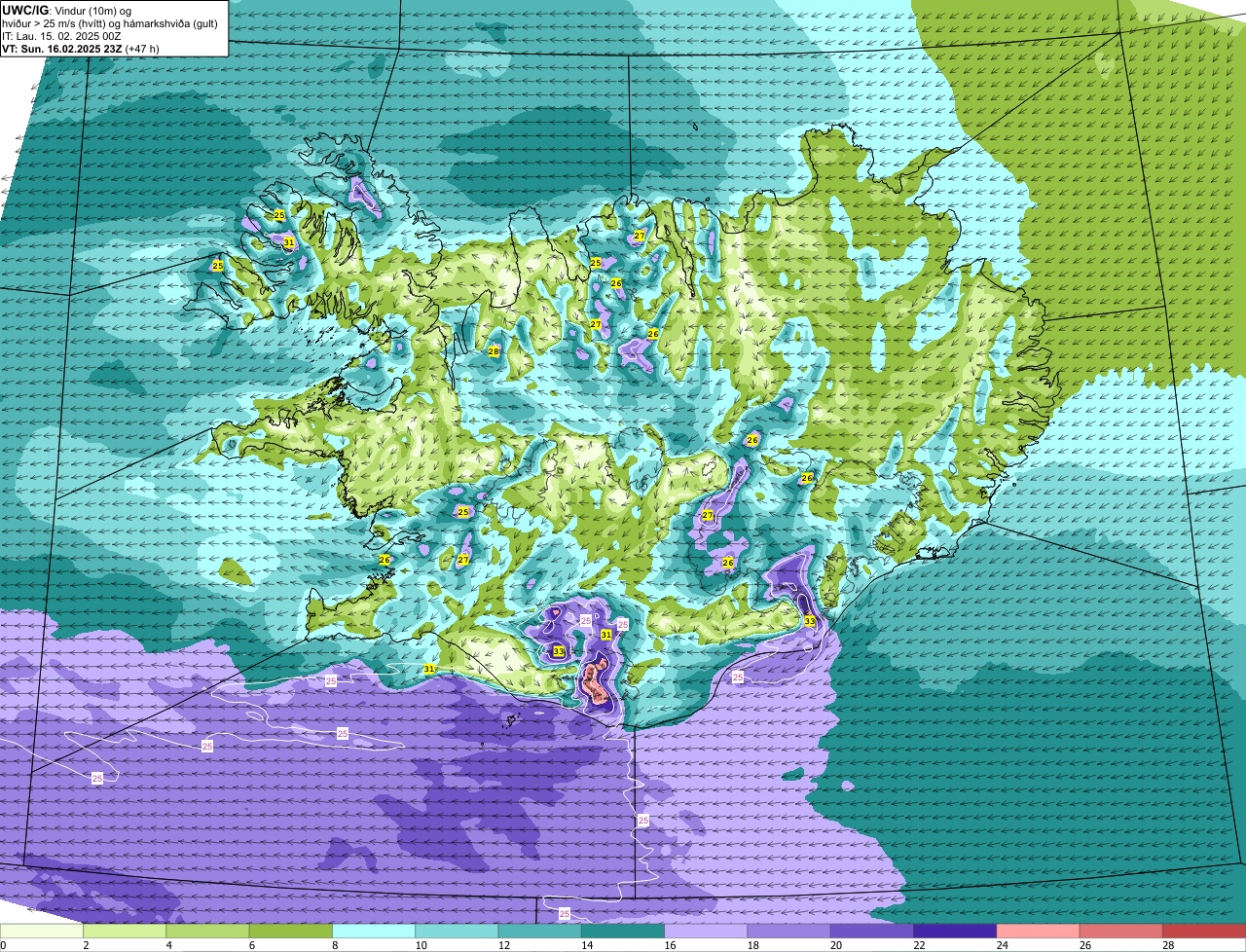This screenshot has width=1246, height=952.
Task: Select the 18–20 m/s purple color segment
Action: [789, 932]
